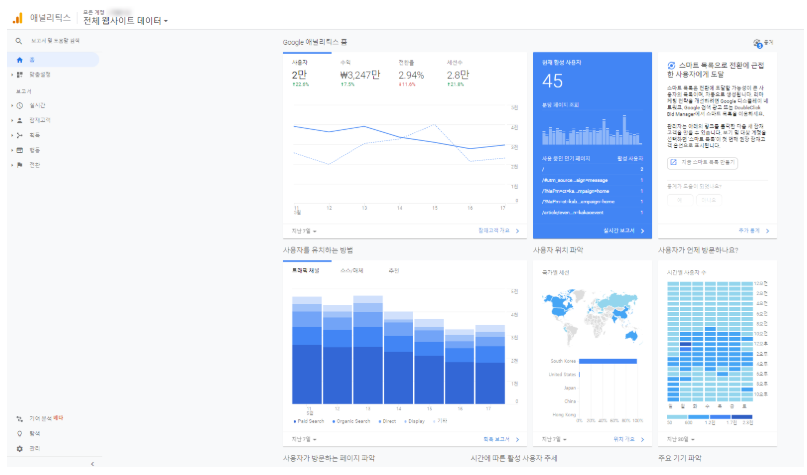
Task: Open the Discover lightbulb icon
Action: 20,434
